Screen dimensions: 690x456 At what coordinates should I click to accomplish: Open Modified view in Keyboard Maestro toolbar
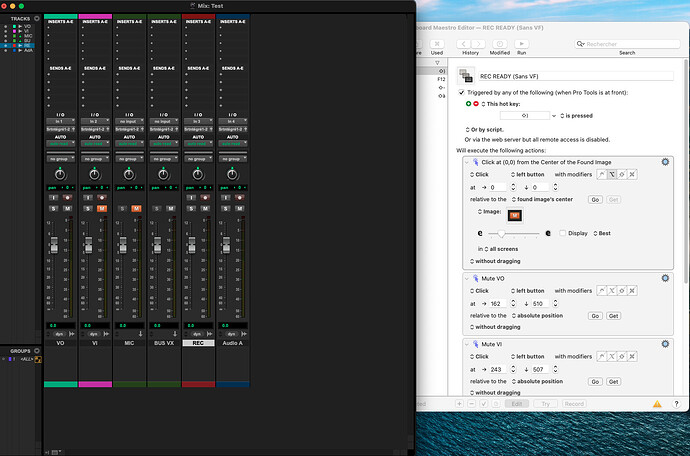pos(499,44)
